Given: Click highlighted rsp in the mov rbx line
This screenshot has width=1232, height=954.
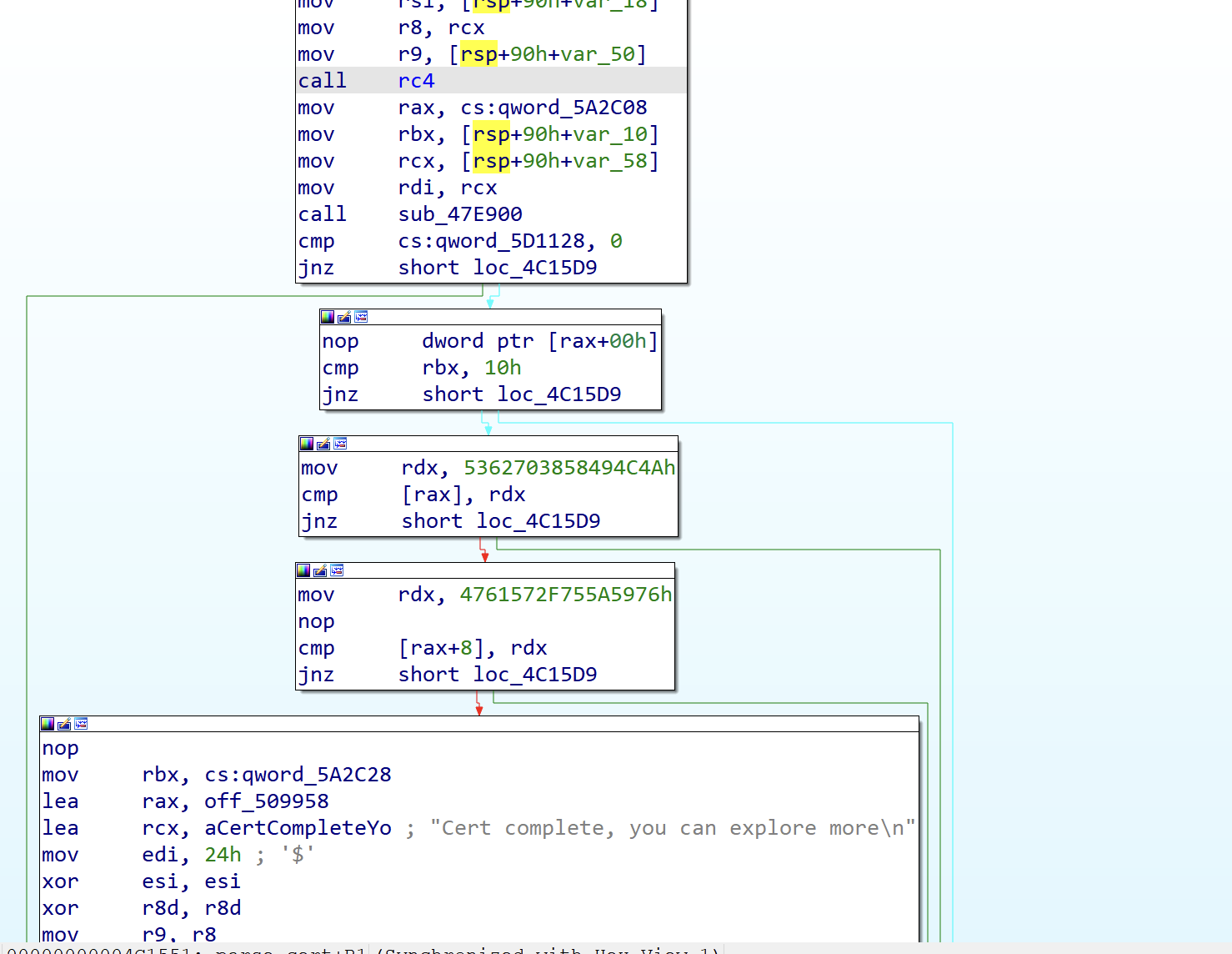Looking at the screenshot, I should (x=491, y=134).
